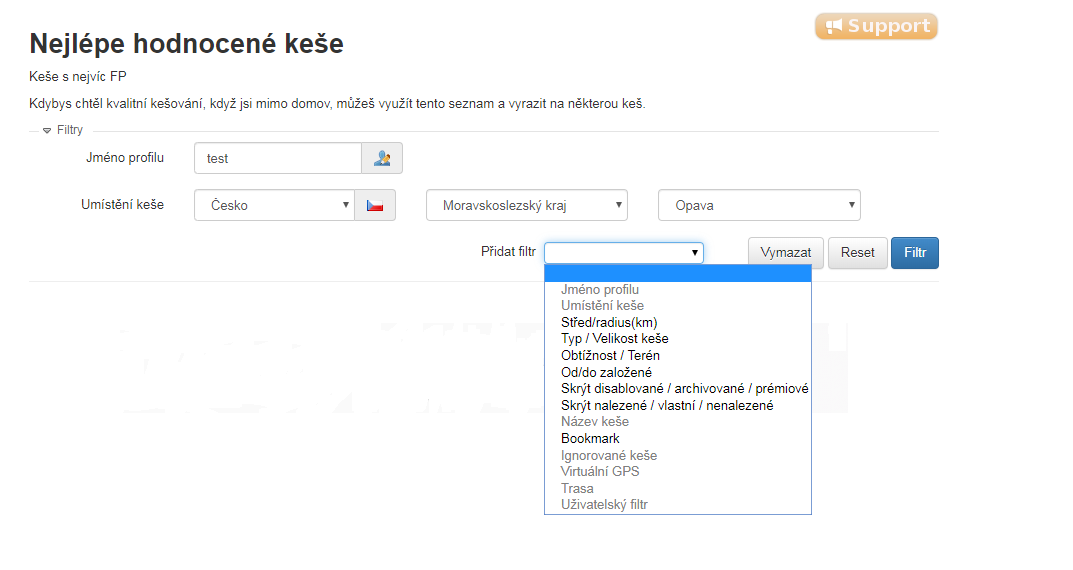Click the Keše s nejvíc FP text
Image resolution: width=1073 pixels, height=570 pixels.
tap(78, 77)
